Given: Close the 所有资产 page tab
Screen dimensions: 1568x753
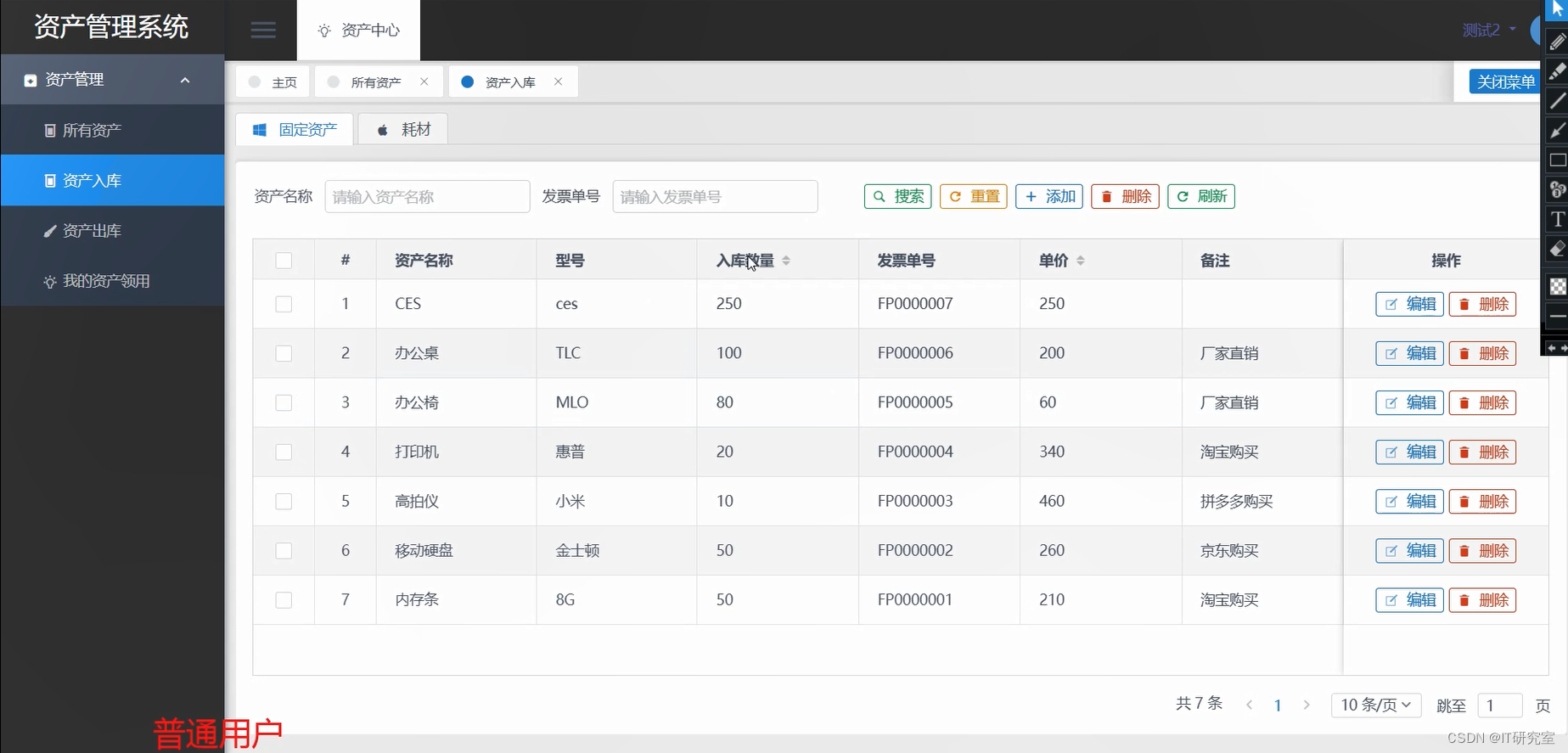Looking at the screenshot, I should tap(424, 81).
